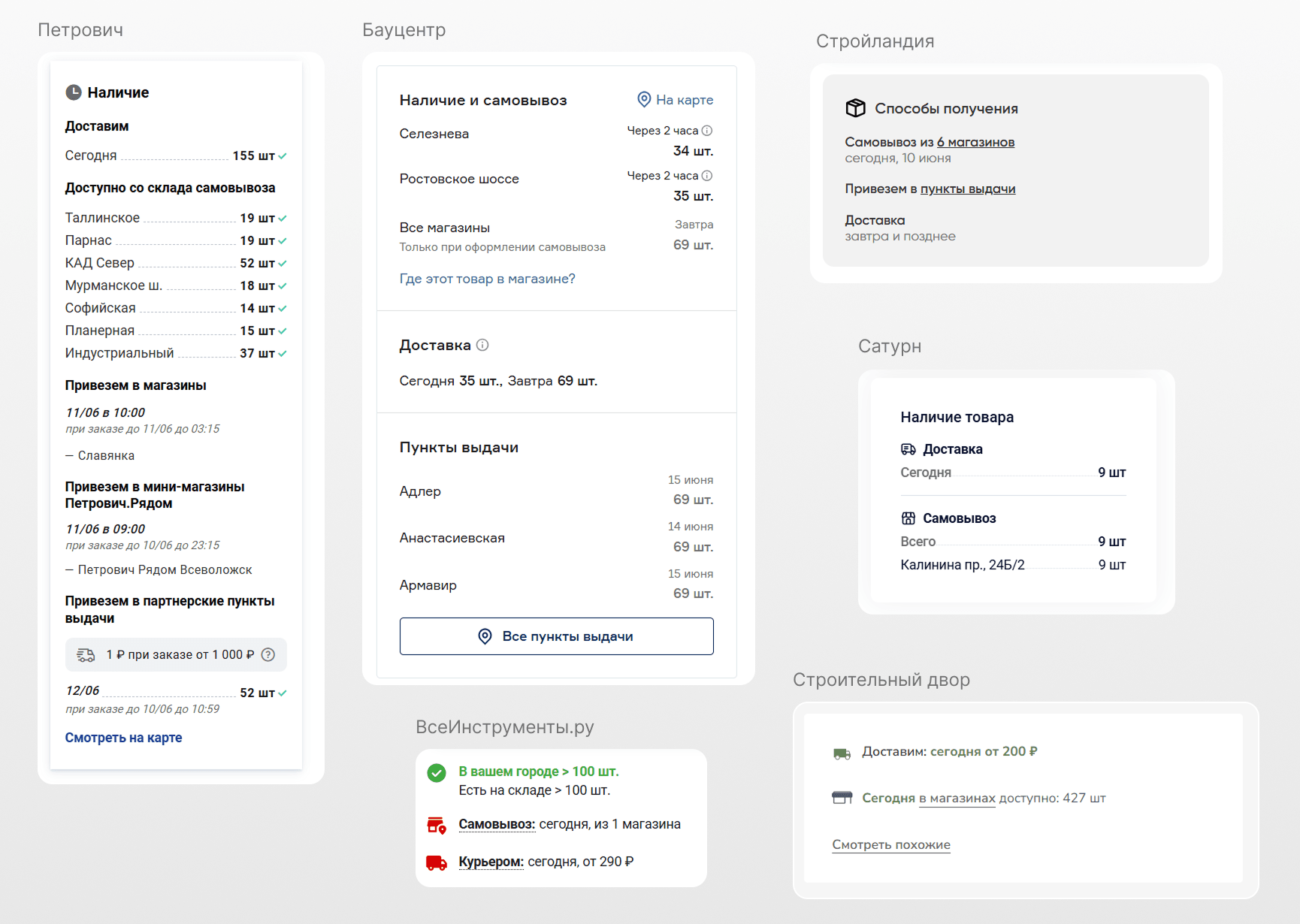1300x924 pixels.
Task: Open Смотреть на карте link in Петрович
Action: [x=123, y=738]
